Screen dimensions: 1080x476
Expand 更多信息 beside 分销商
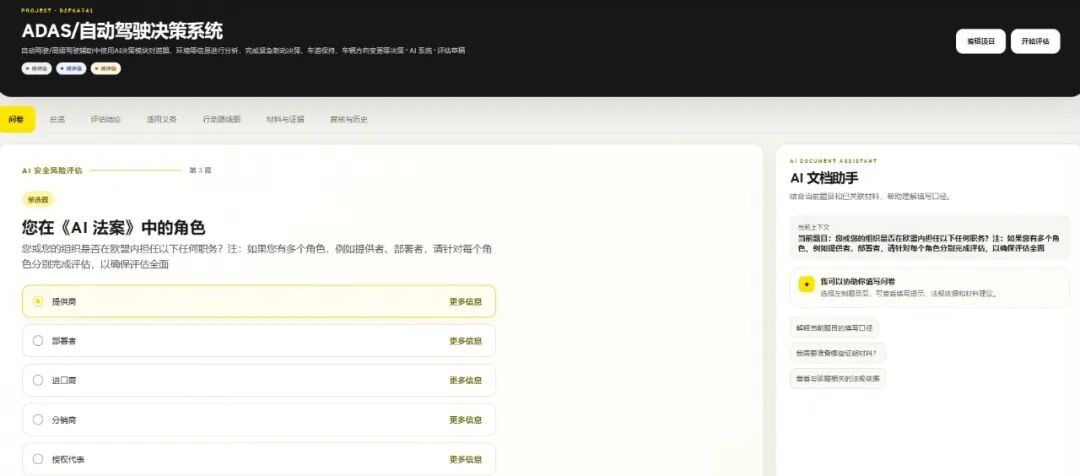coord(466,420)
